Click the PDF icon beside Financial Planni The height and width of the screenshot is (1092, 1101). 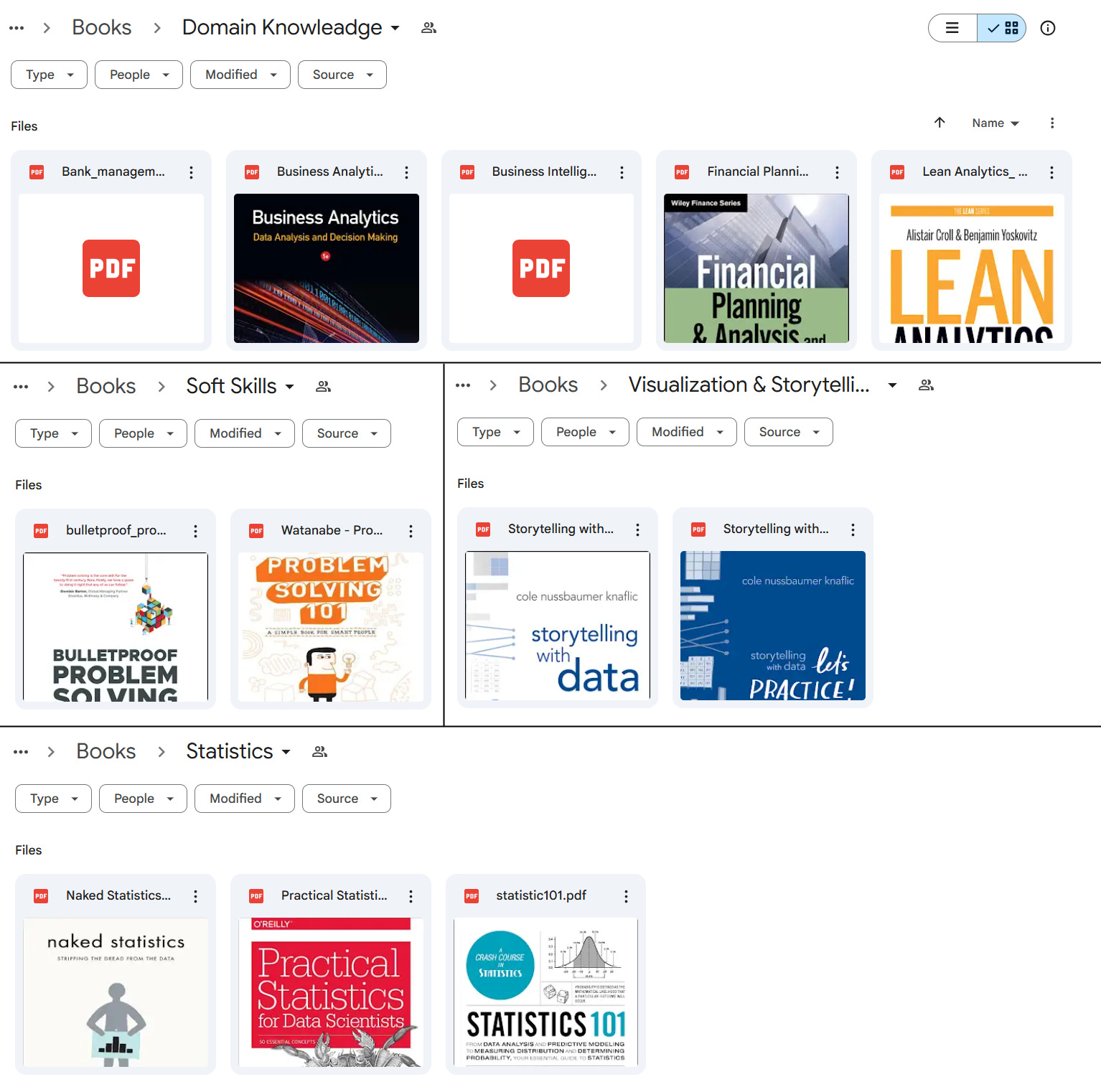[682, 172]
